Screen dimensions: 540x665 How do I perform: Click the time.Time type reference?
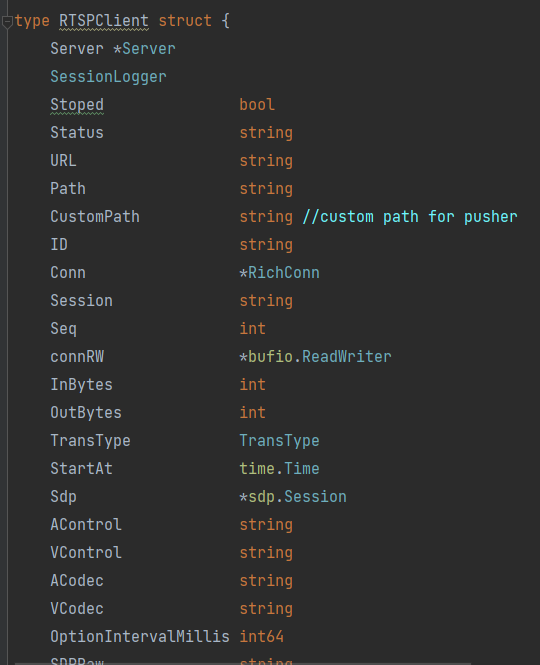click(x=280, y=469)
